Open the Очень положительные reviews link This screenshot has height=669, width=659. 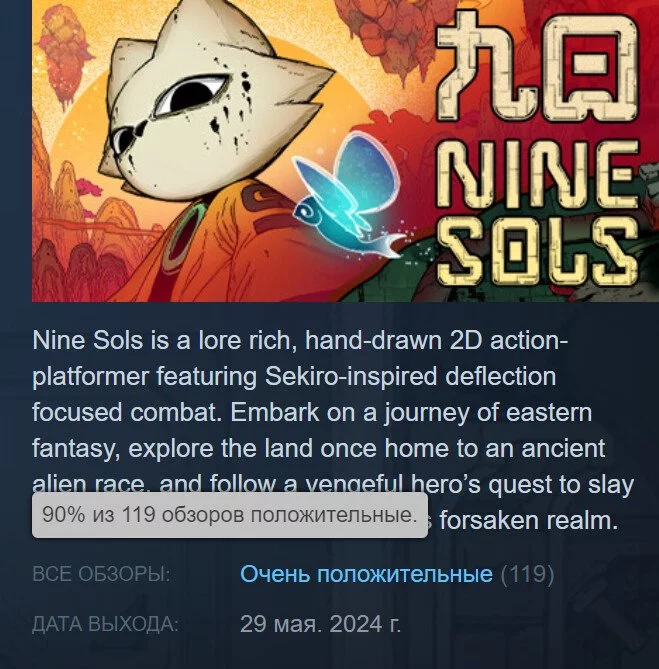(366, 574)
